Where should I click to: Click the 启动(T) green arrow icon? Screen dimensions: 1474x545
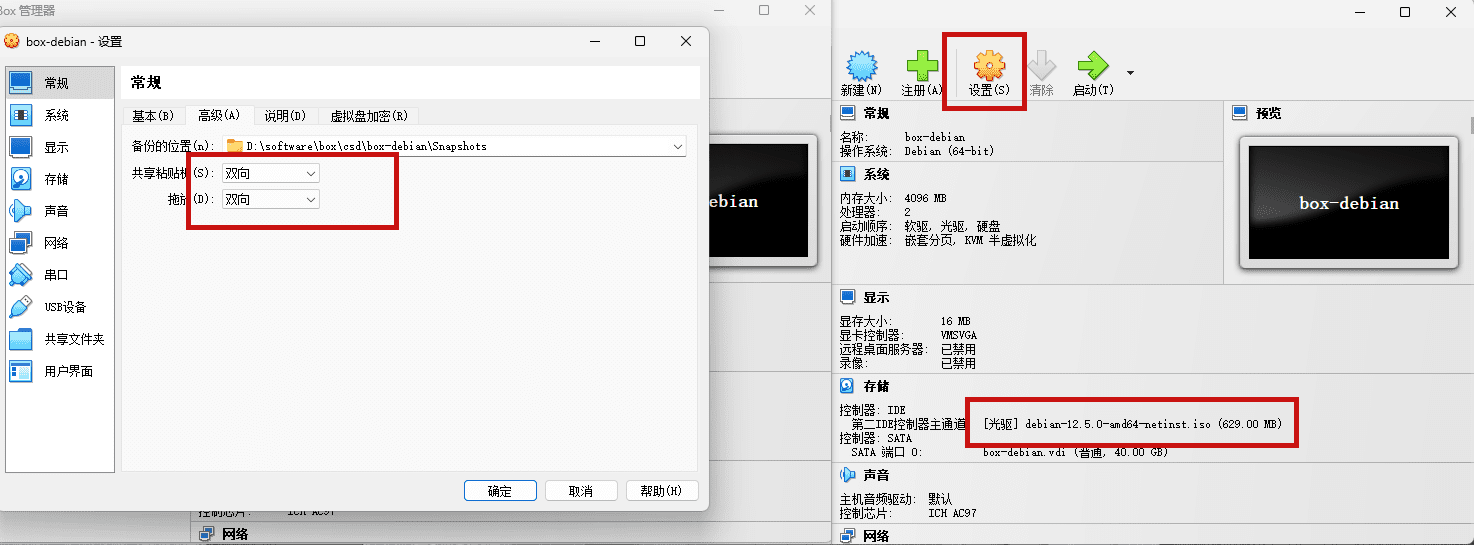pyautogui.click(x=1092, y=69)
